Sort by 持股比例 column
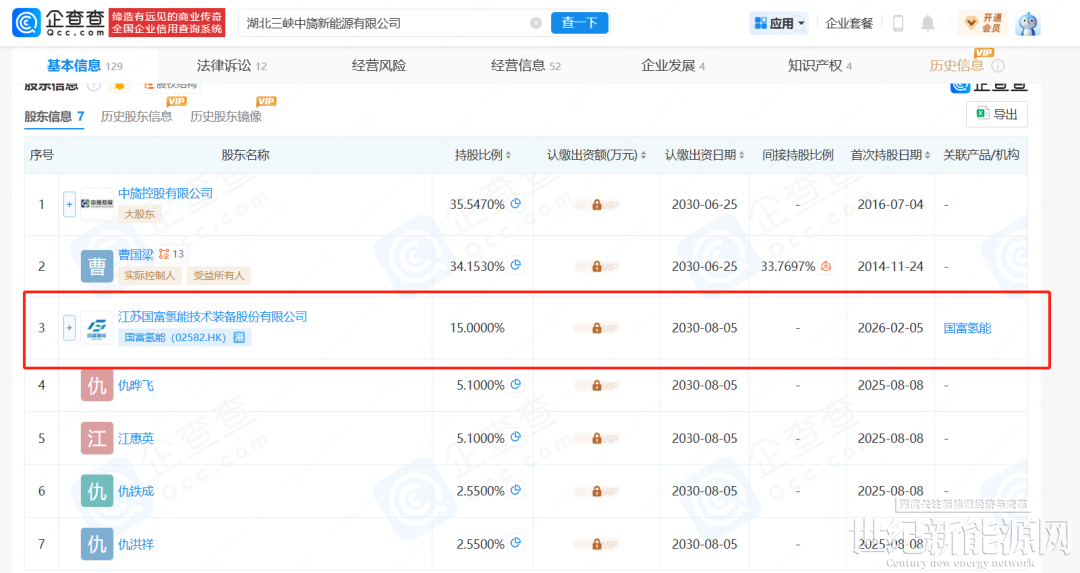 point(483,155)
